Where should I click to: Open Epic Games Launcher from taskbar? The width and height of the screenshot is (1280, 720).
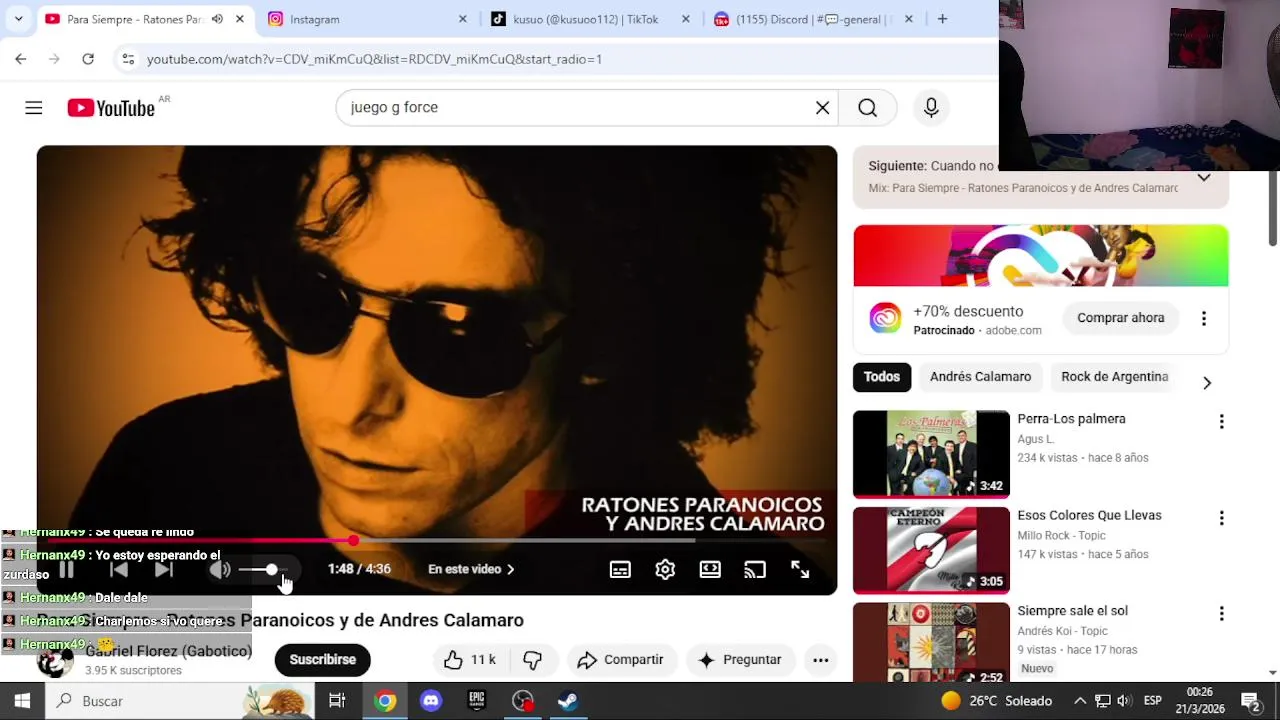coord(477,701)
